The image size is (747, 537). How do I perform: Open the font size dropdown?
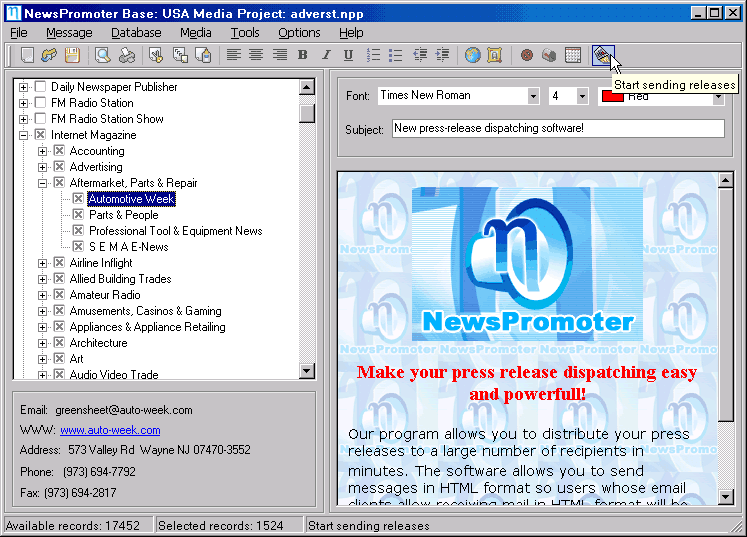click(x=582, y=96)
